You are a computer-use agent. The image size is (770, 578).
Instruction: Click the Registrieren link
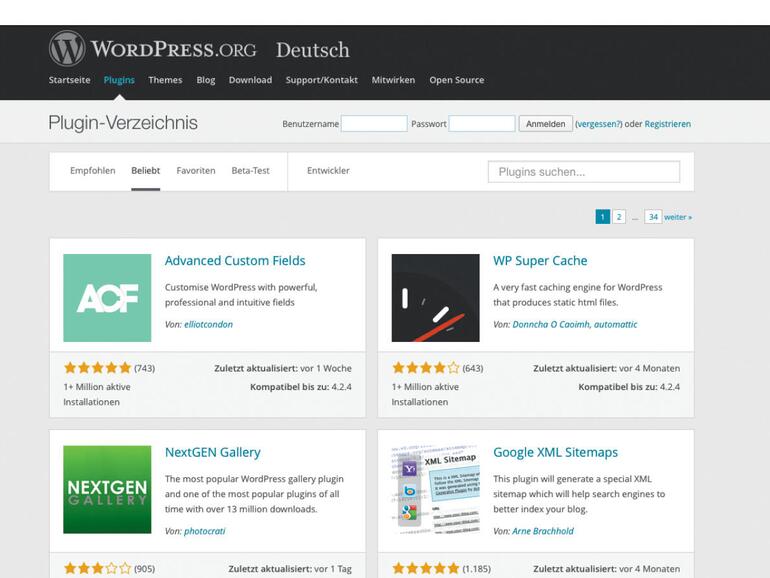pyautogui.click(x=667, y=124)
